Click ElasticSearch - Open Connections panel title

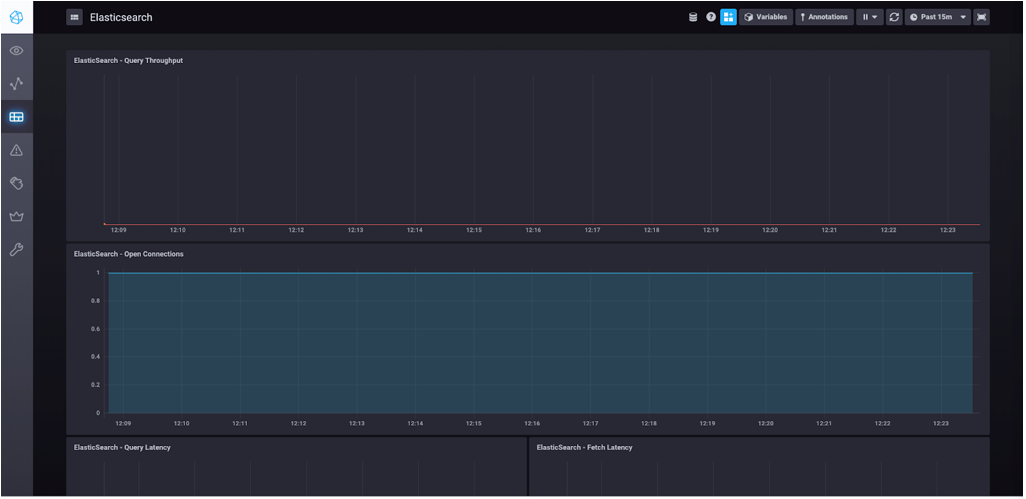coord(128,254)
